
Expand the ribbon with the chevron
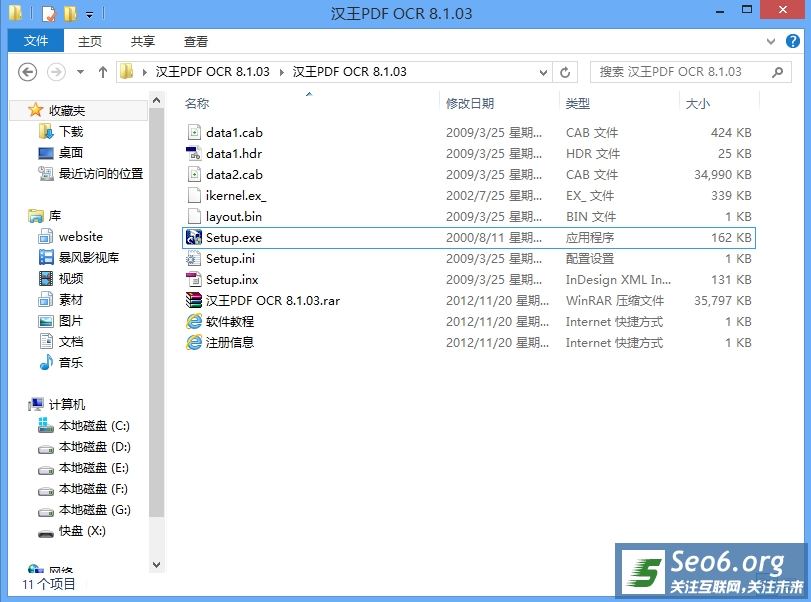click(771, 41)
